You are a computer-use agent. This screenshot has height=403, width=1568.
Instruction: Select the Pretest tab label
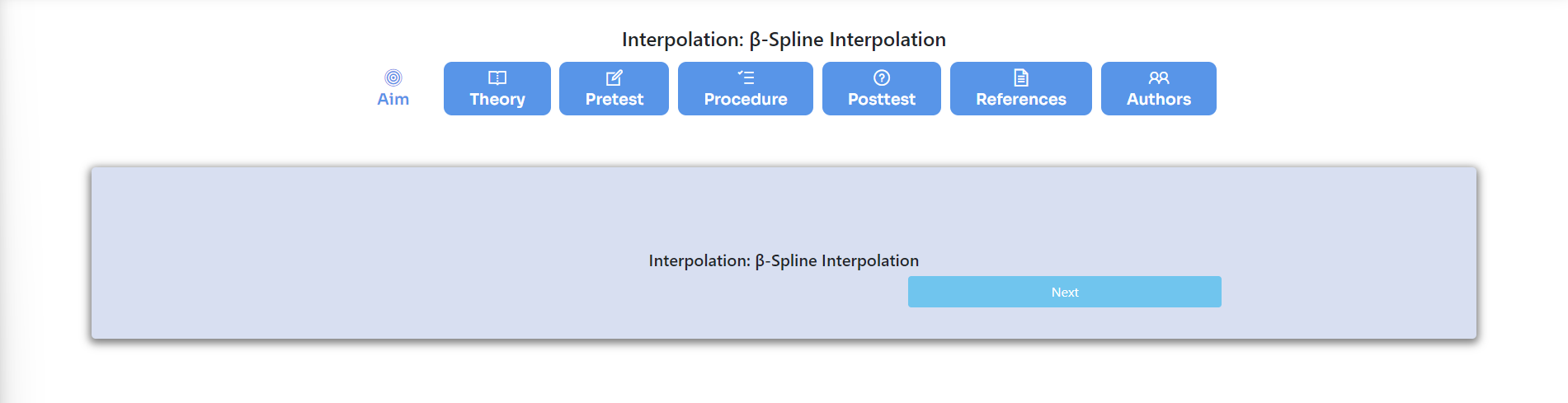614,100
